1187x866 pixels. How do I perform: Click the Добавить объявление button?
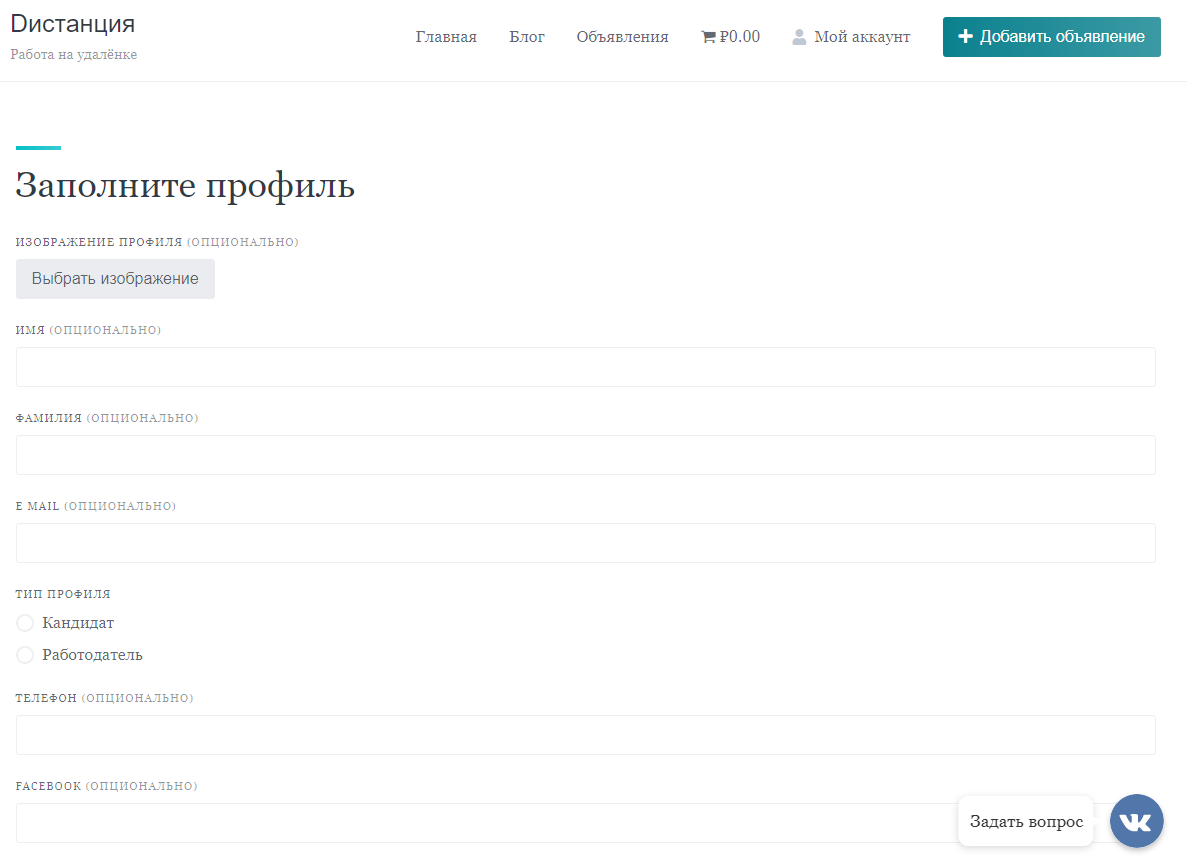(1051, 36)
